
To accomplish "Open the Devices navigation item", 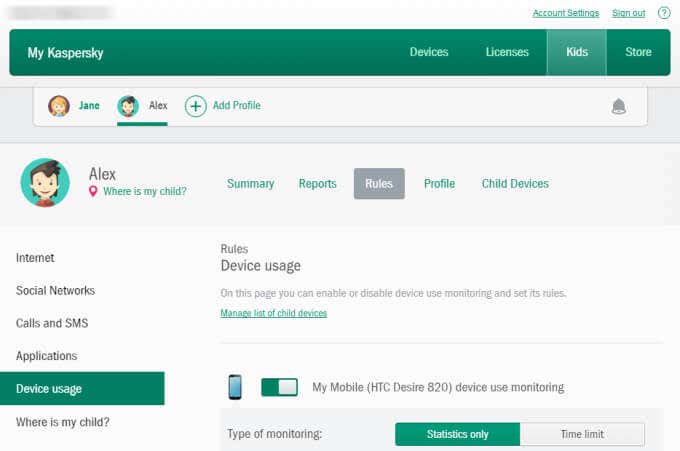I will tap(429, 52).
